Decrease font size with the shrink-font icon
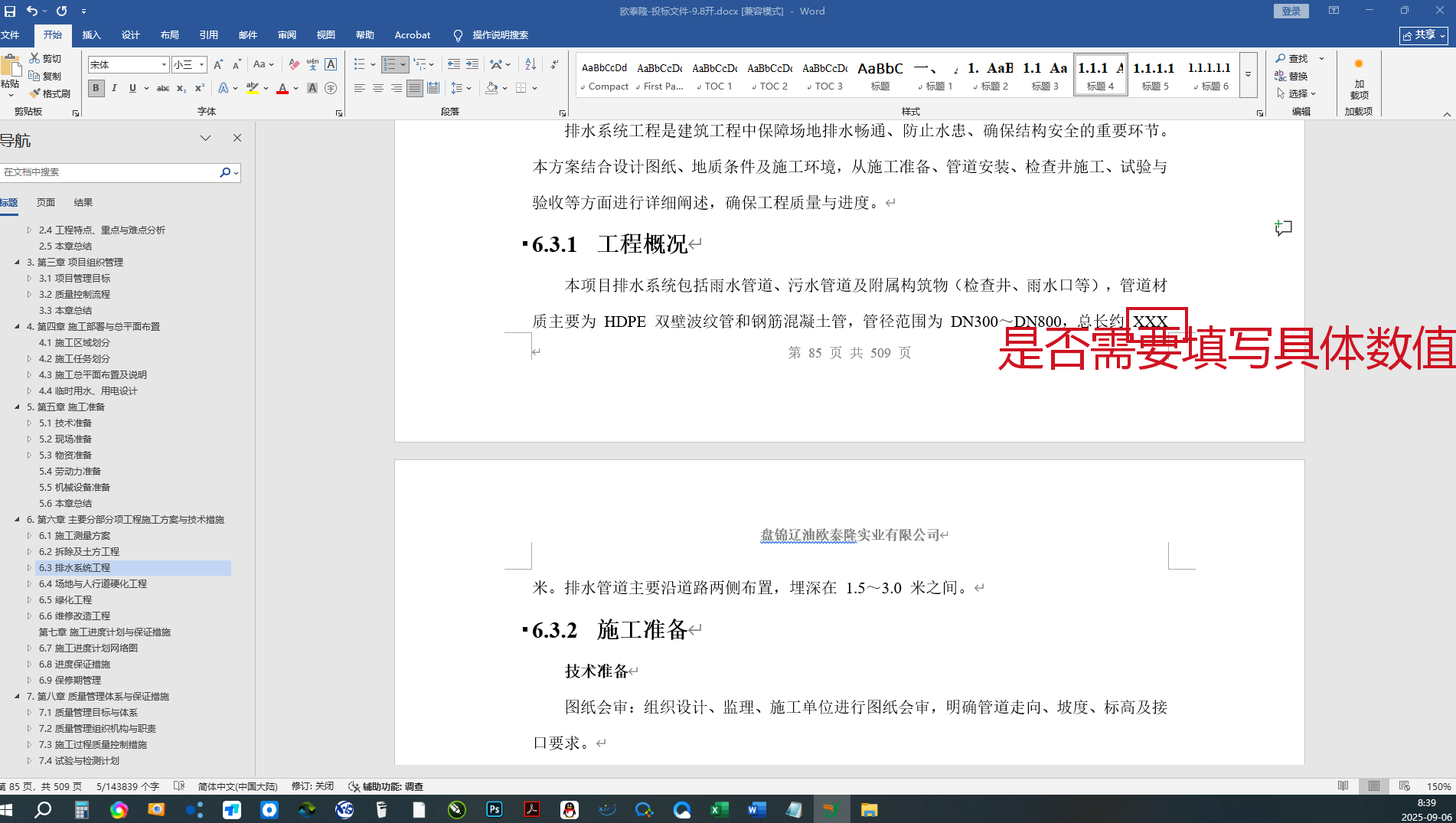The height and width of the screenshot is (823, 1456). coord(237,64)
